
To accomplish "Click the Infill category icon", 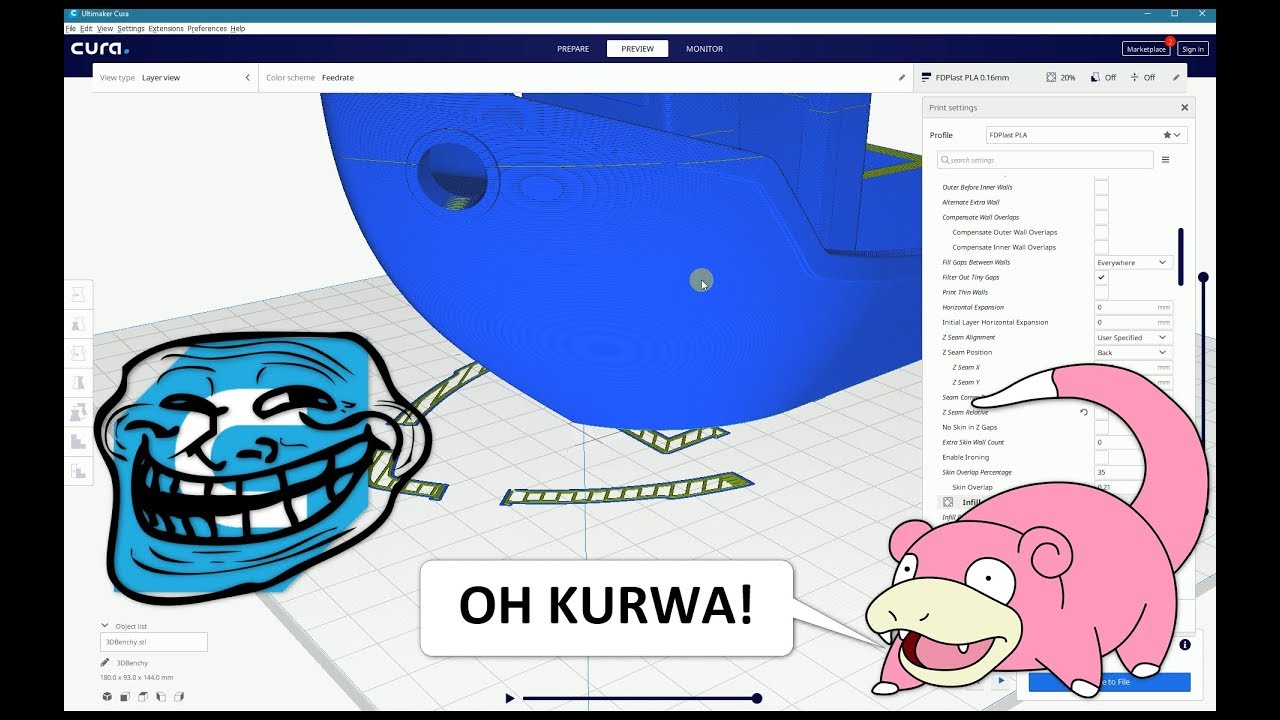I will [x=948, y=502].
